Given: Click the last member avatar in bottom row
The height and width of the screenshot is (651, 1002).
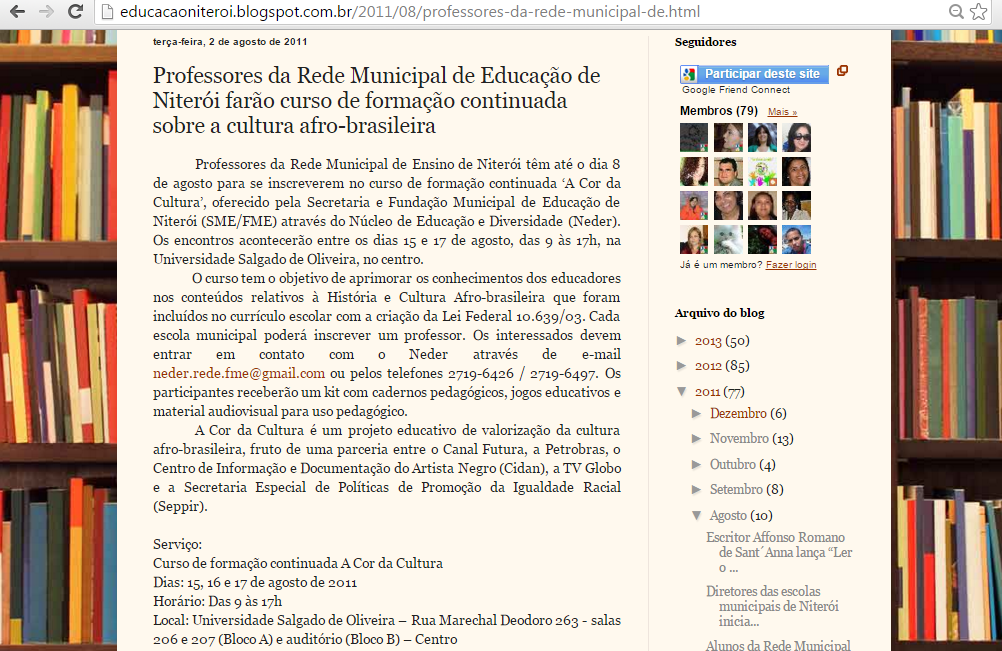Looking at the screenshot, I should pyautogui.click(x=796, y=240).
